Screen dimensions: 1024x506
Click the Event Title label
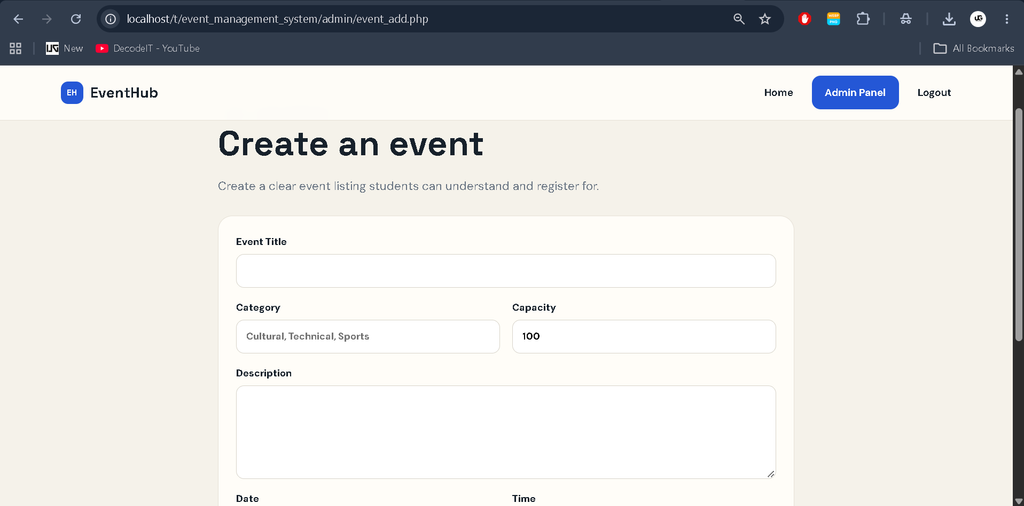pos(261,242)
